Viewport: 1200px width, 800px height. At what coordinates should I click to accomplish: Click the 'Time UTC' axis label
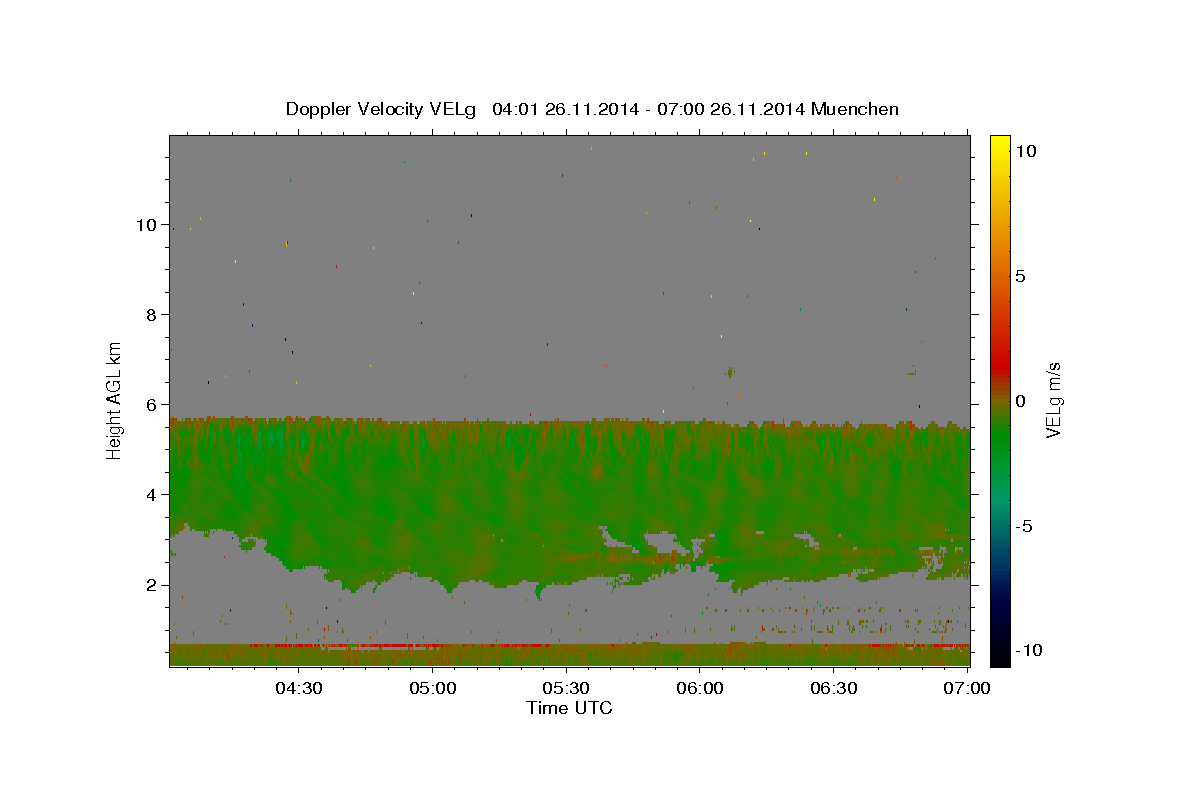(x=569, y=708)
